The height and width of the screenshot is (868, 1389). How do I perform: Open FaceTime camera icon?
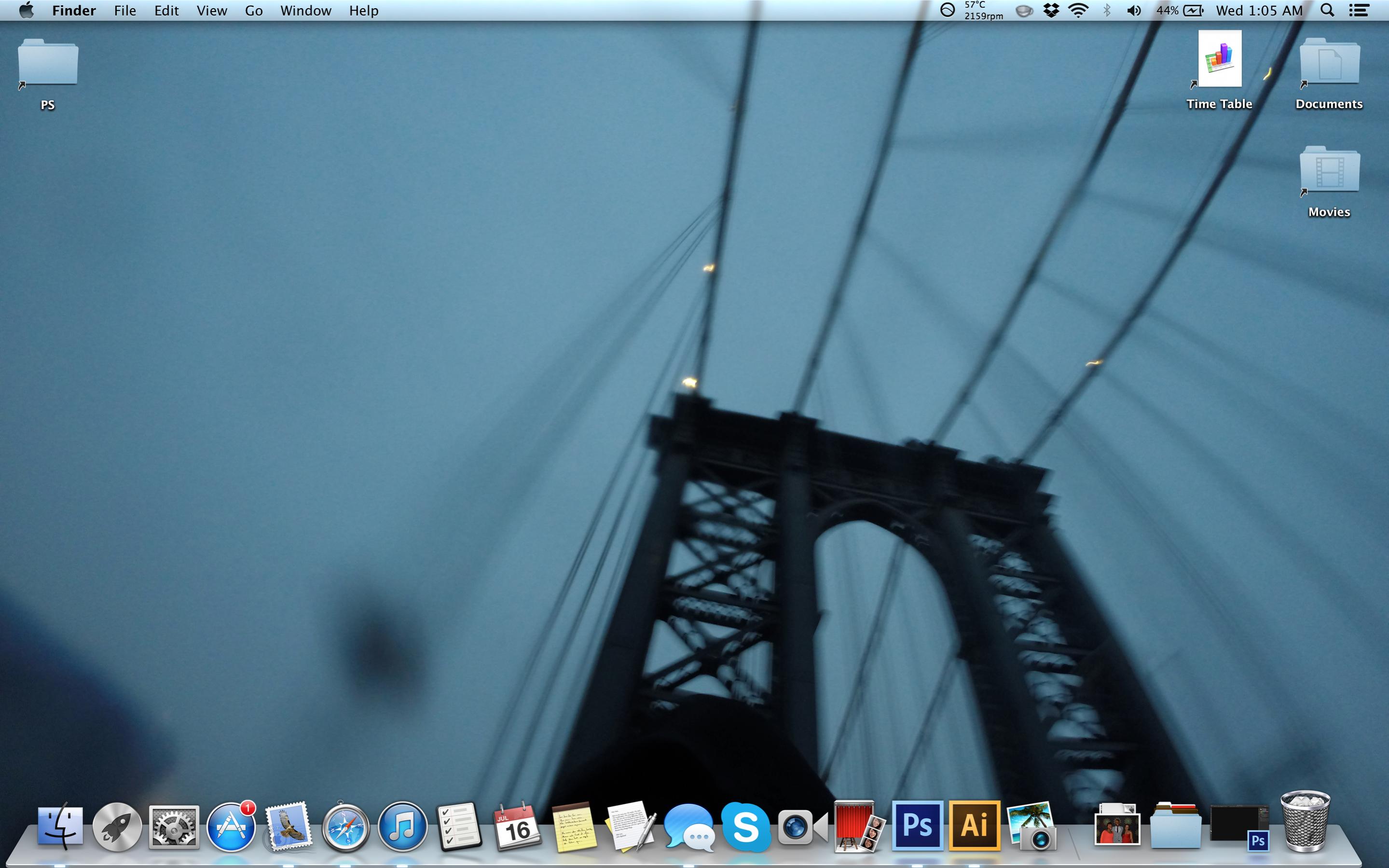click(x=802, y=827)
